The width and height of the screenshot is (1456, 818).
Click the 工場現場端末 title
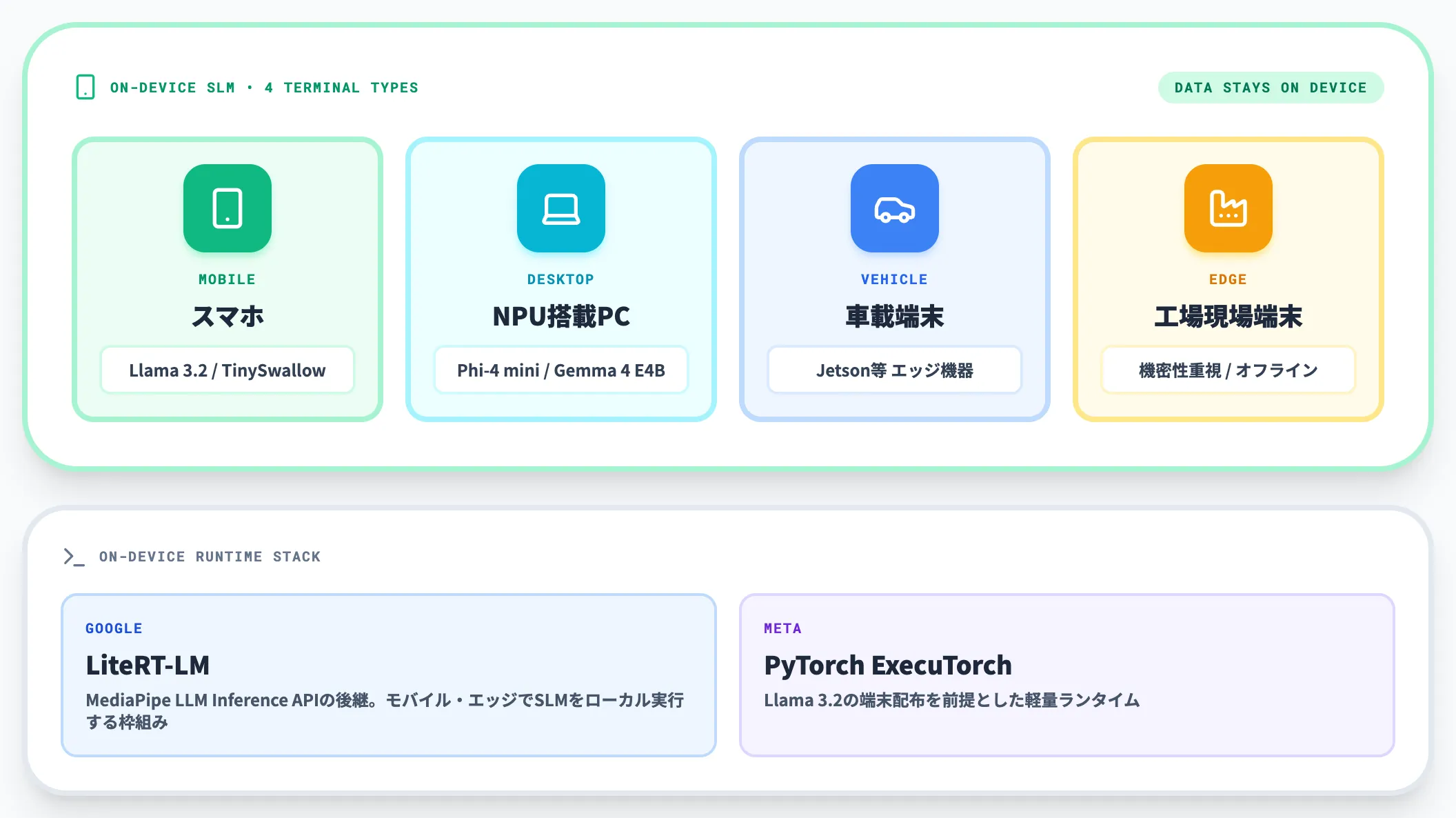point(1228,317)
